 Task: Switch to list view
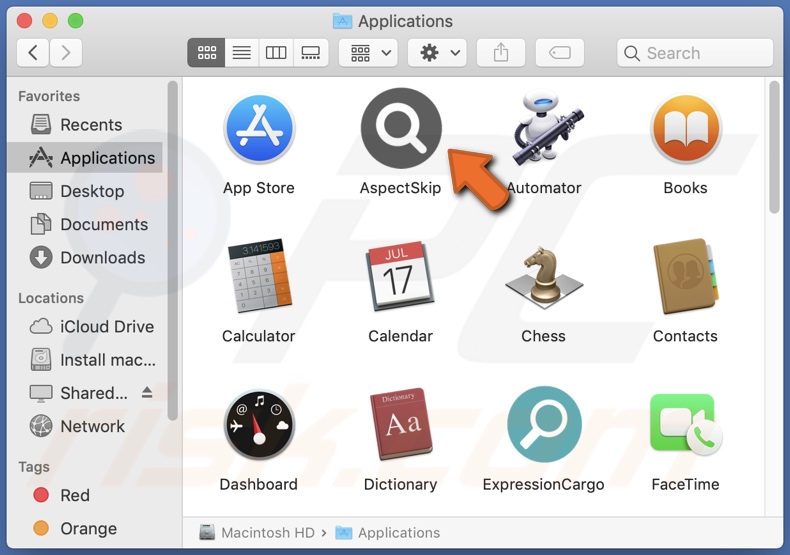click(x=241, y=52)
